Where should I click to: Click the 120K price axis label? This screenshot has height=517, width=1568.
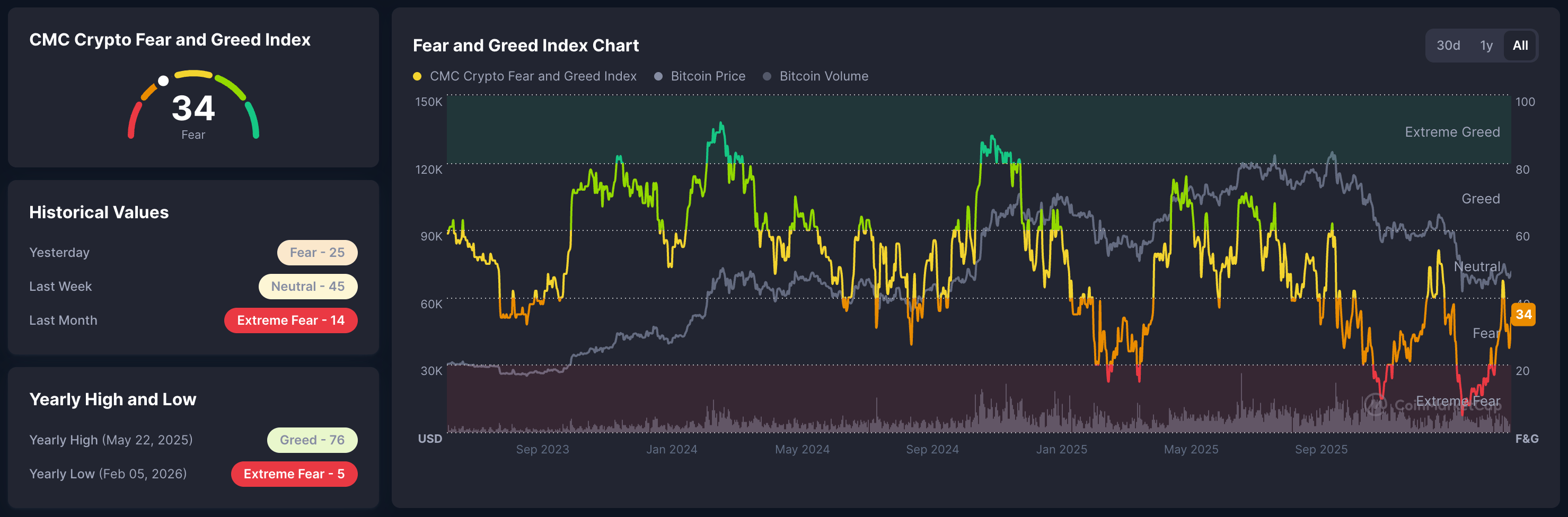pos(429,170)
